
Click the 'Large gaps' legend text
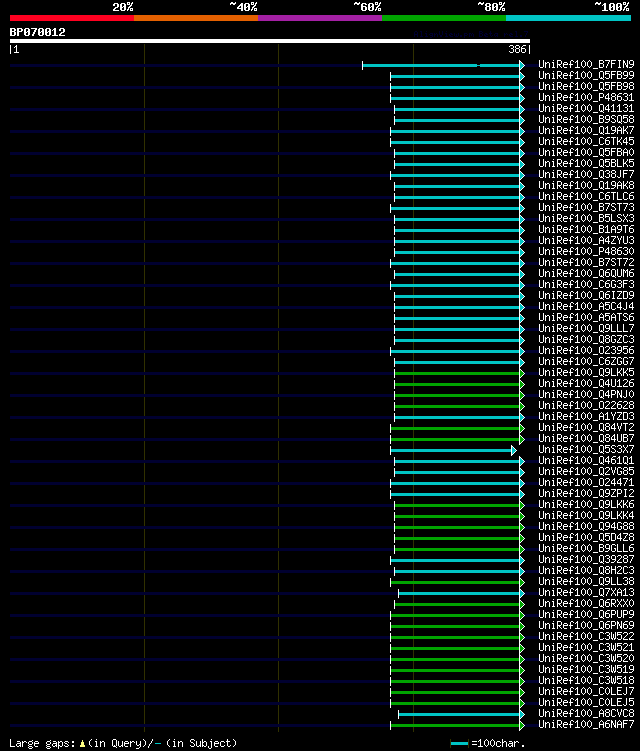[123, 743]
